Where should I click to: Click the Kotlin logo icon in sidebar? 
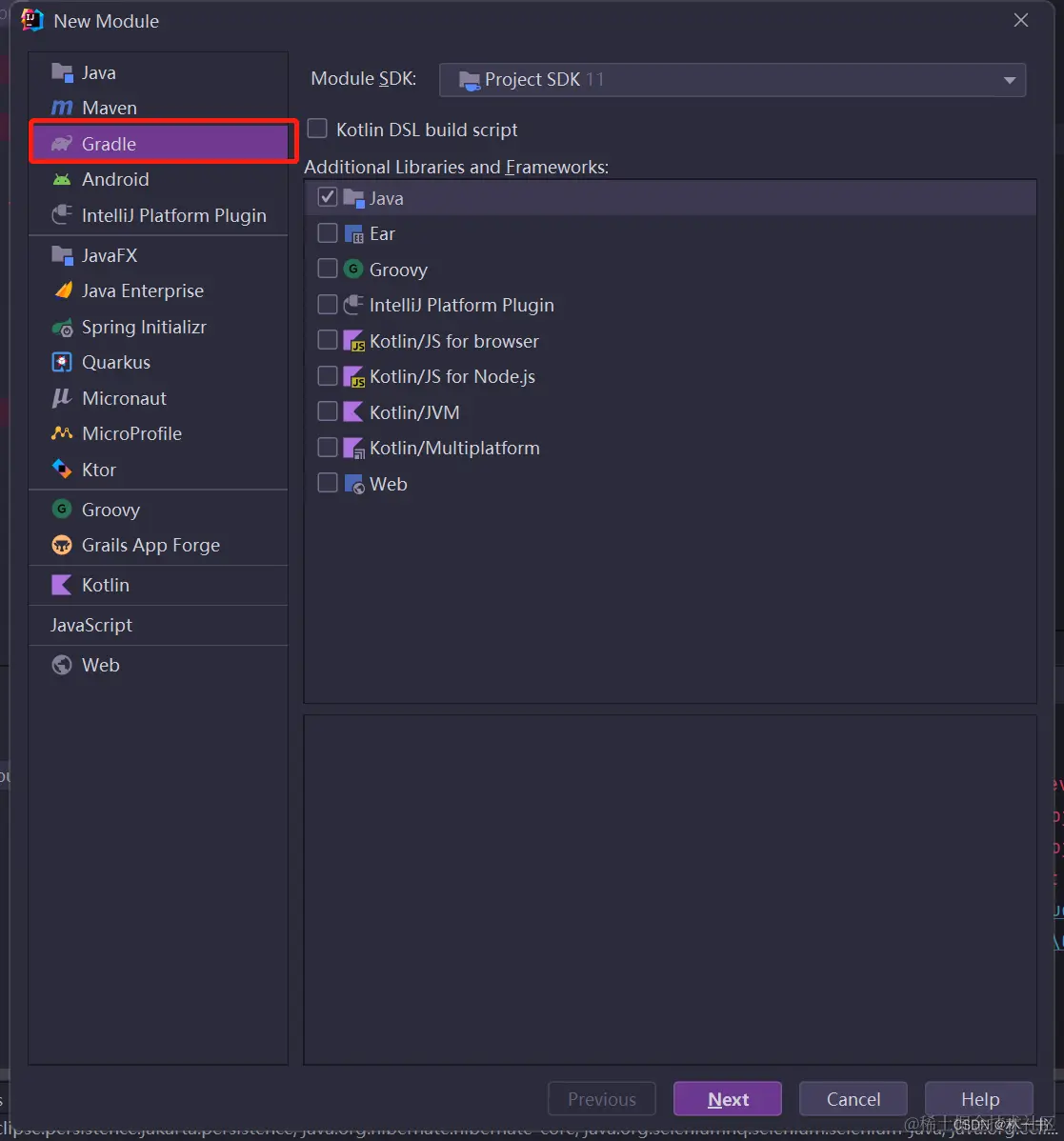tap(63, 585)
